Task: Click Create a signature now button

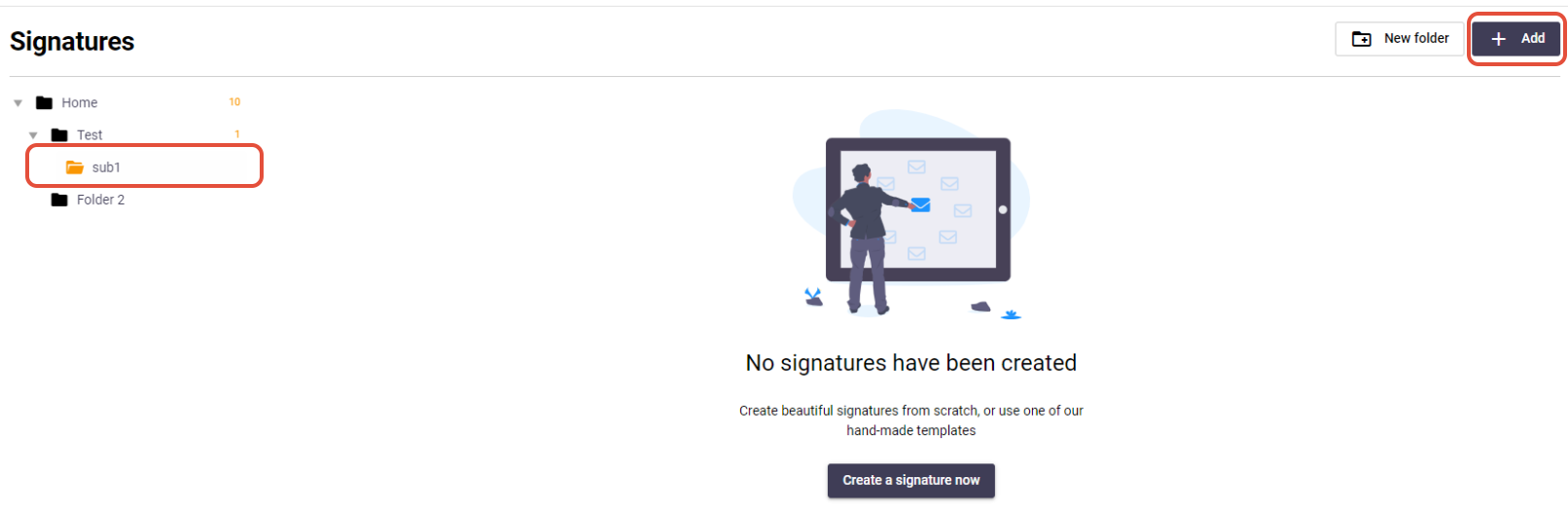Action: (x=911, y=480)
